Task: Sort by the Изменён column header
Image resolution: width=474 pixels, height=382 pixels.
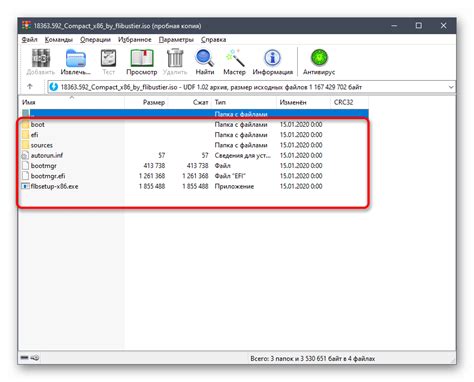Action: tap(303, 102)
